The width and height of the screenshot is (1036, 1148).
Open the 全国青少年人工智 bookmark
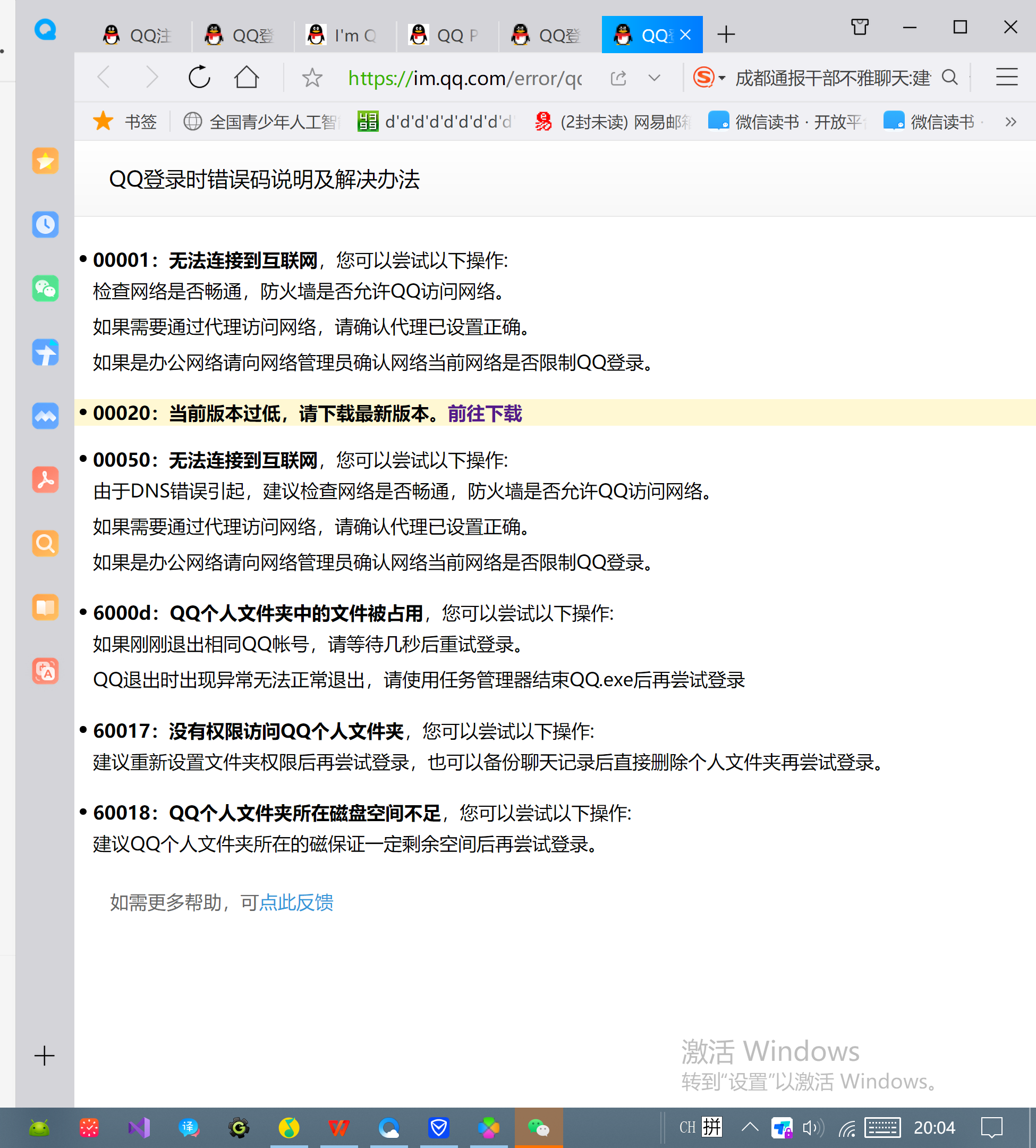(x=262, y=122)
